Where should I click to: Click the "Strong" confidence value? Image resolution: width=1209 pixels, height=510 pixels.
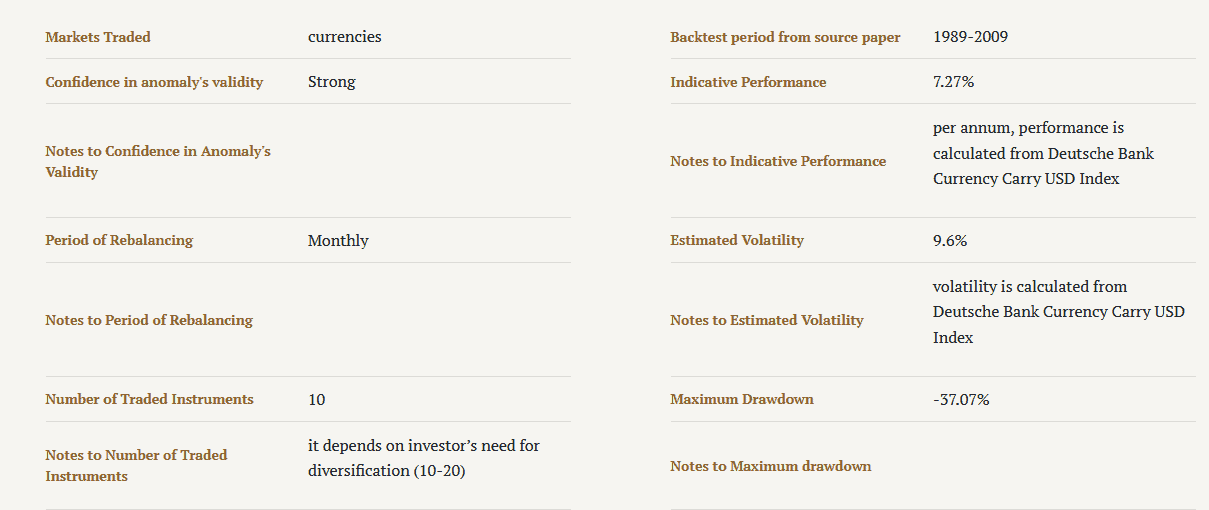(x=331, y=82)
